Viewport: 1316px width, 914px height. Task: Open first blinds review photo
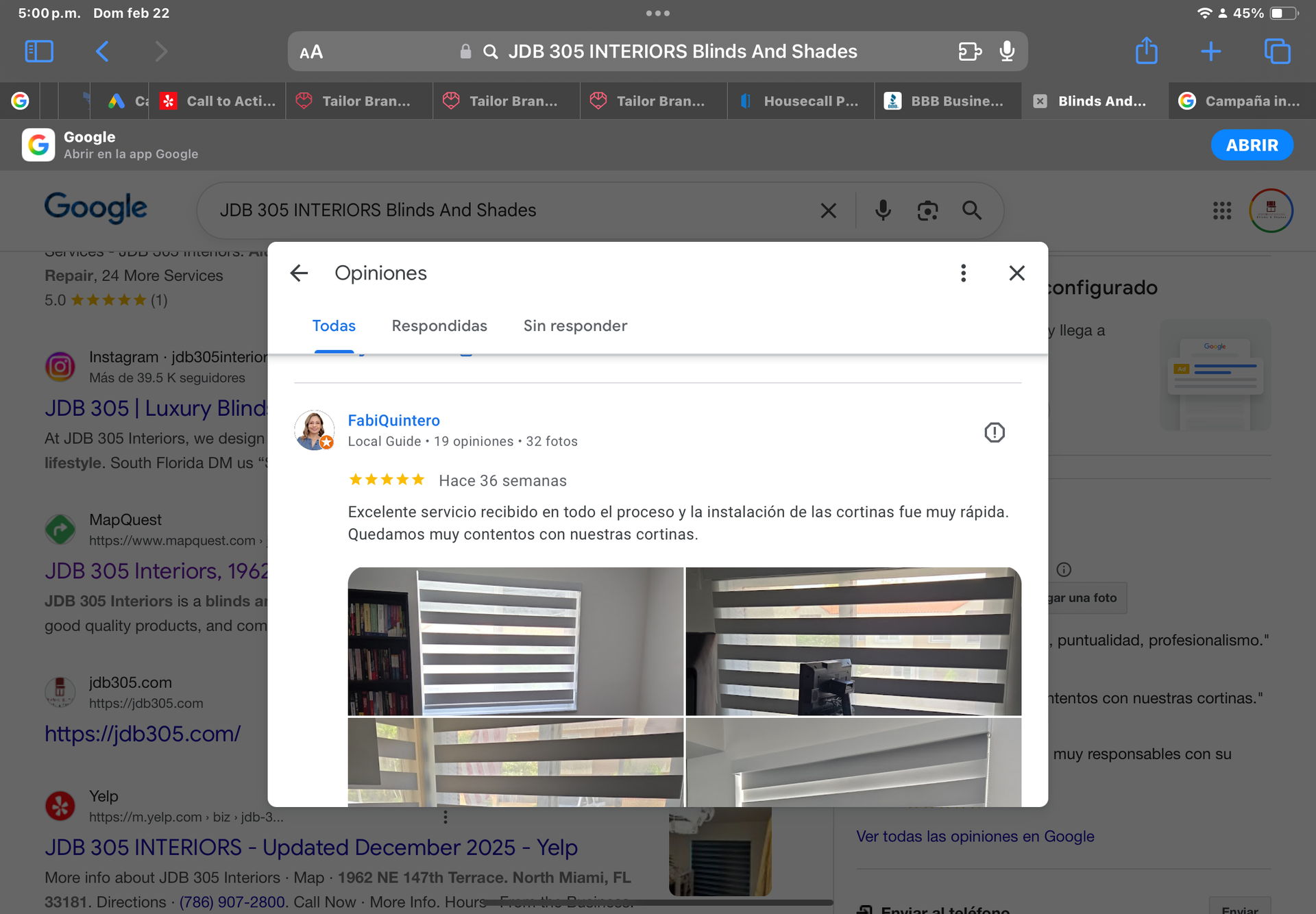[x=515, y=641]
